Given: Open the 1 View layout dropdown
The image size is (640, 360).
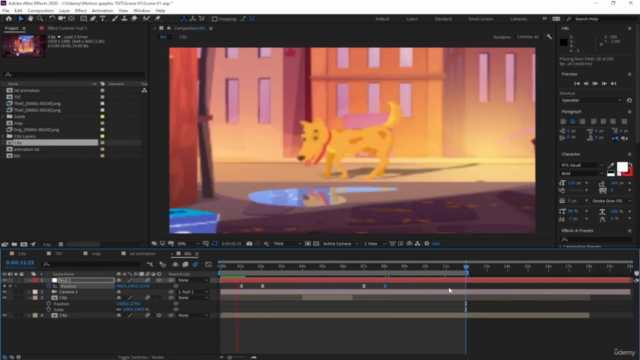Looking at the screenshot, I should tap(374, 244).
